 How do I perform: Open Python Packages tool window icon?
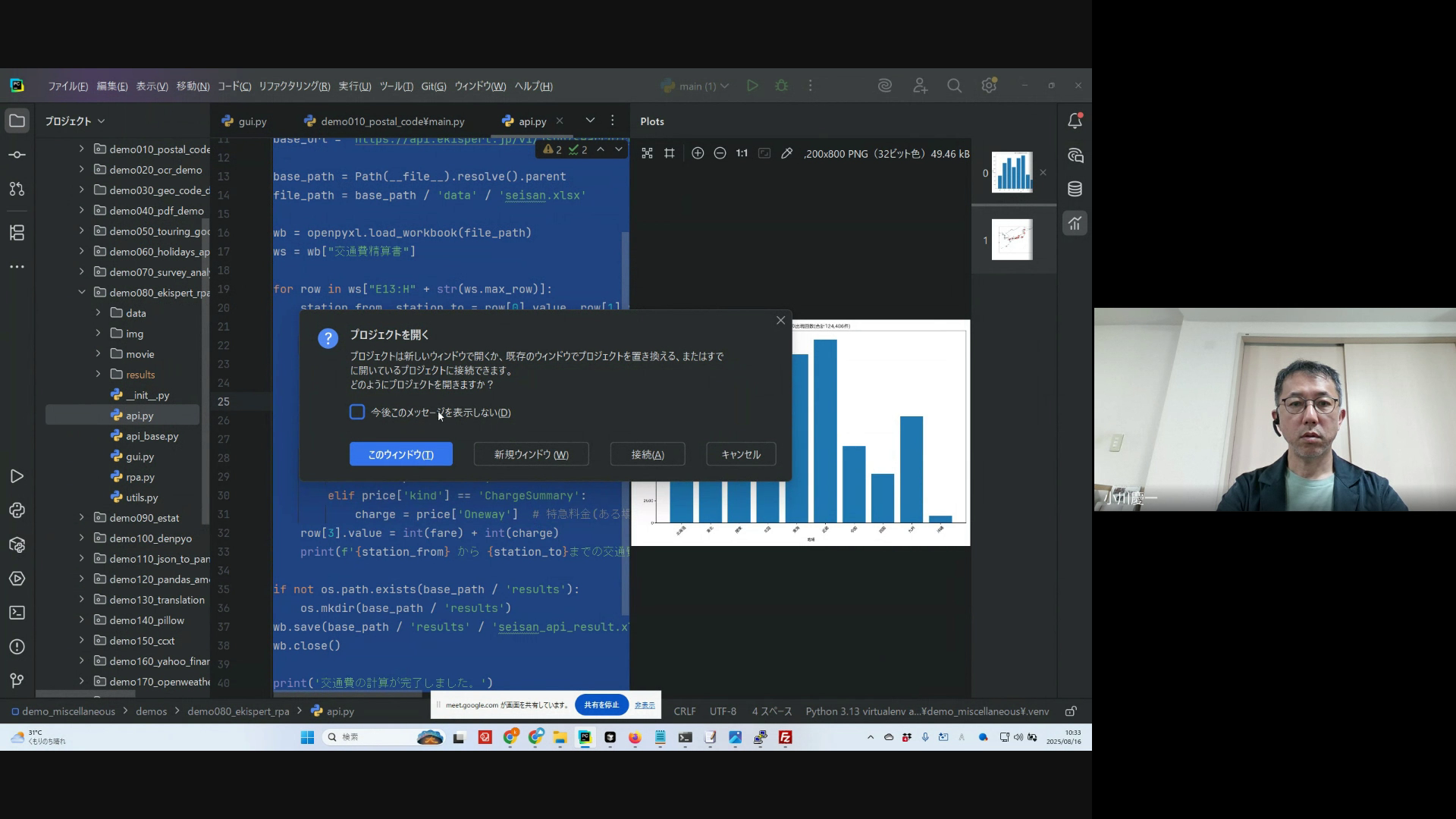pos(17,544)
